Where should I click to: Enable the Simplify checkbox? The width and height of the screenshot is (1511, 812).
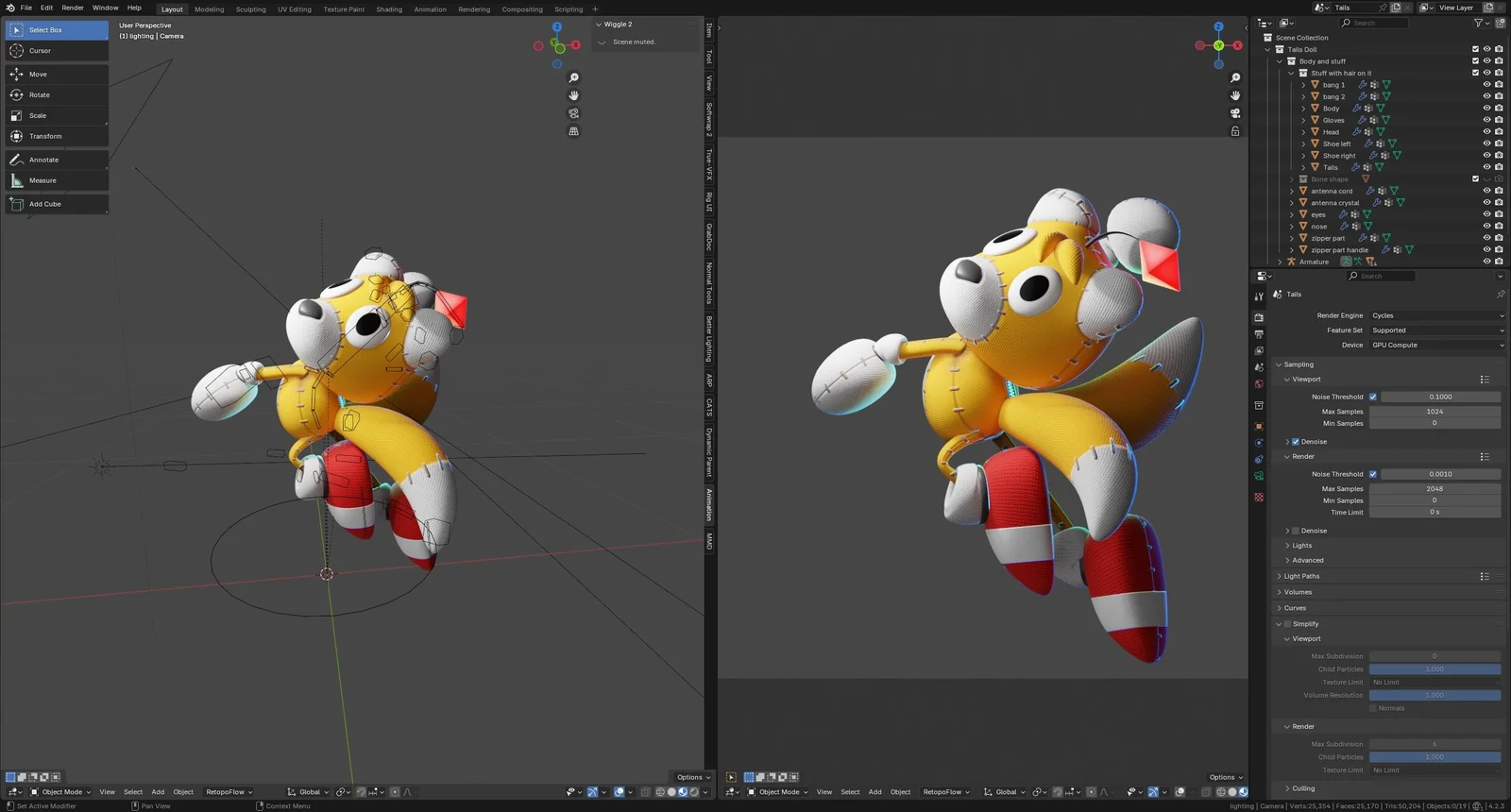coord(1287,624)
